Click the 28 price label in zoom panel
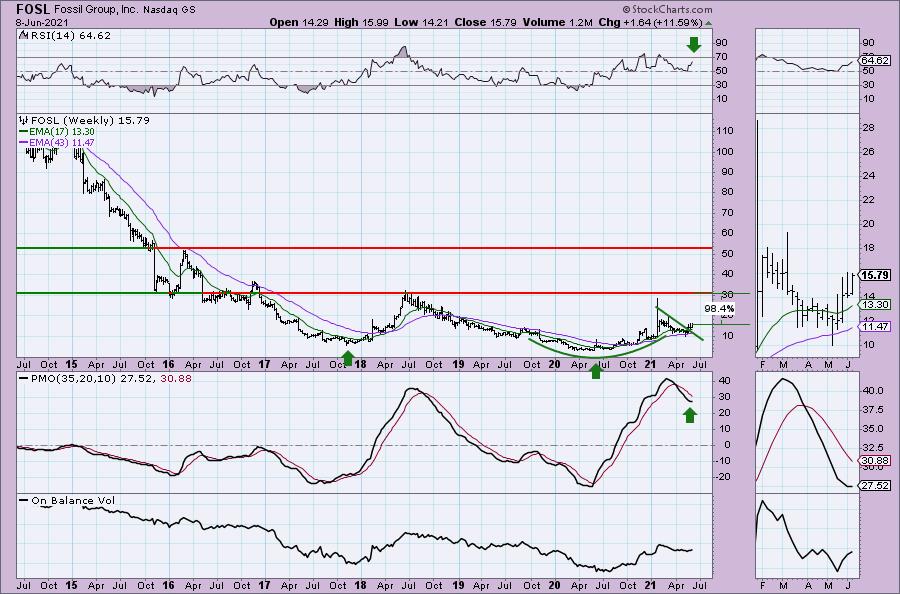 pyautogui.click(x=868, y=127)
